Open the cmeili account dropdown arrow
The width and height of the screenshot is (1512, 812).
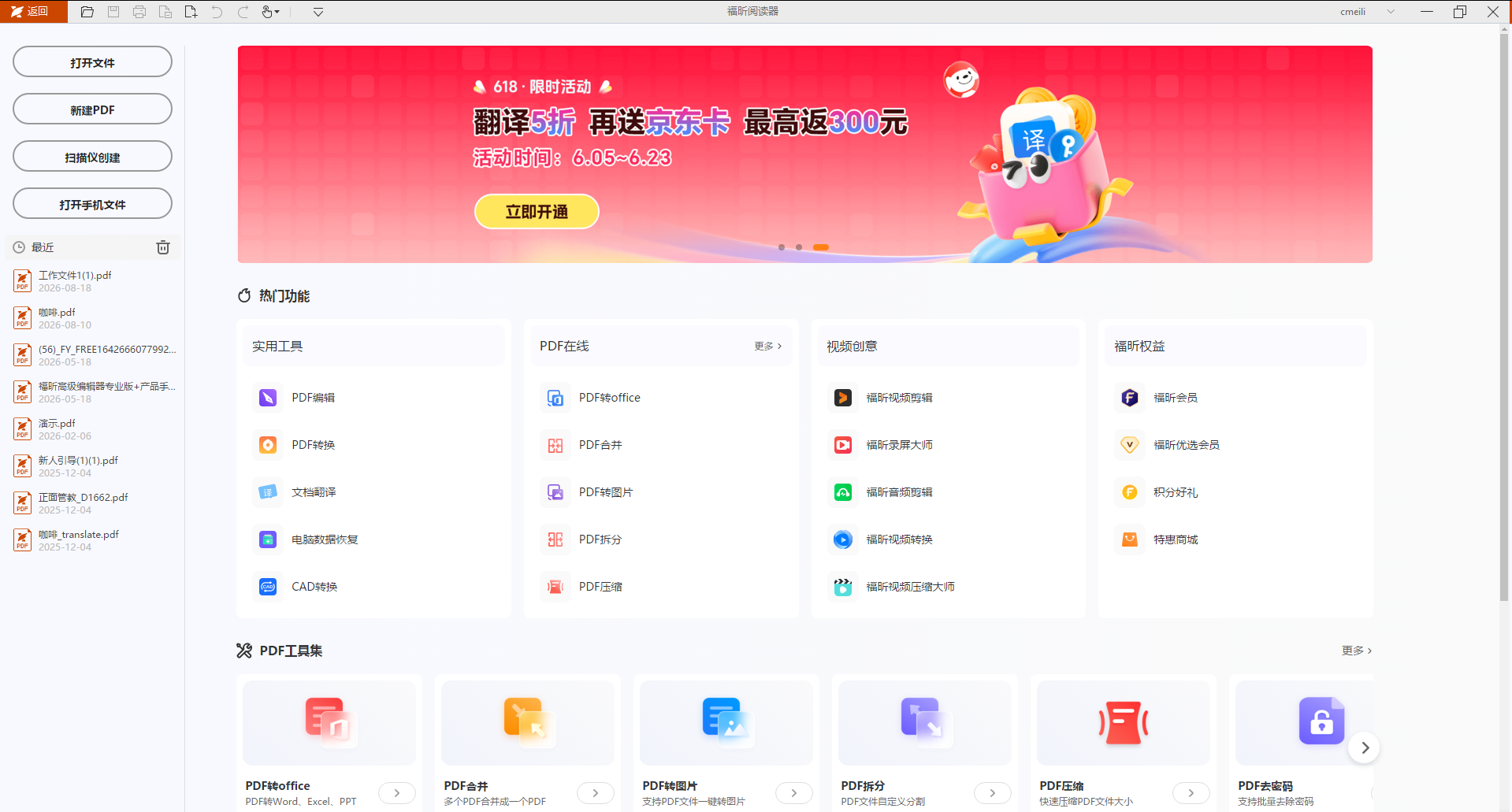click(x=1391, y=12)
